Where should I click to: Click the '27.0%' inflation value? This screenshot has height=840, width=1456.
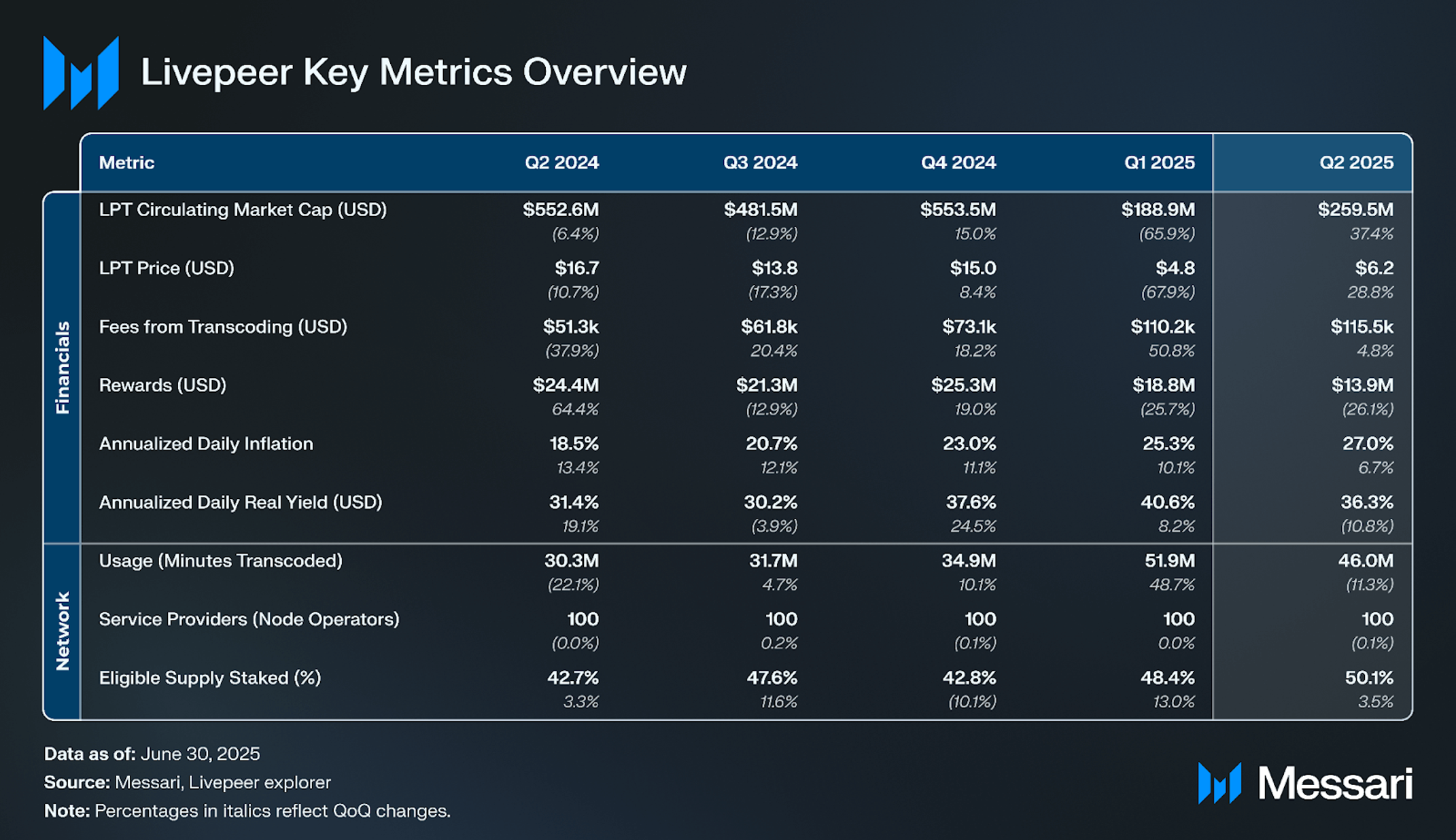1368,443
